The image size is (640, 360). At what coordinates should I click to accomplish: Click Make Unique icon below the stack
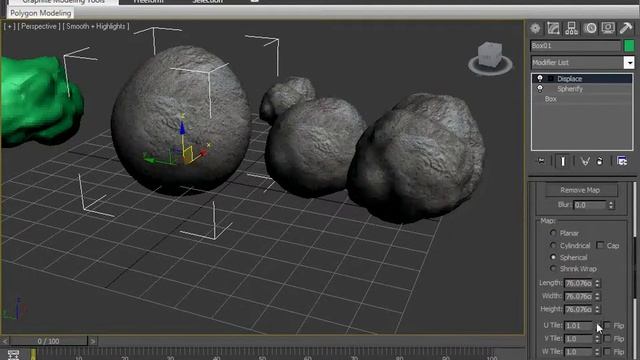pyautogui.click(x=585, y=161)
